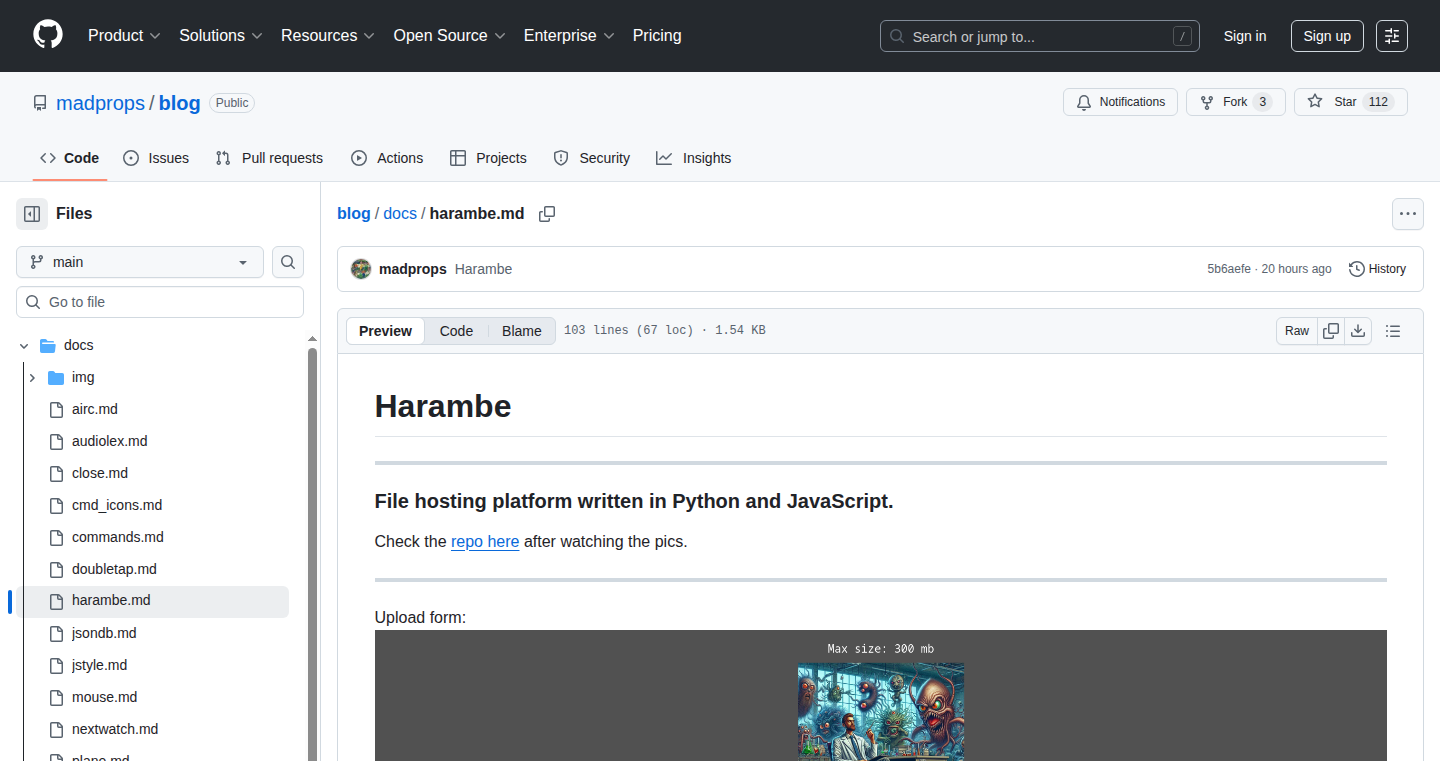The width and height of the screenshot is (1440, 761).
Task: Open commands.md in file tree
Action: coord(118,537)
